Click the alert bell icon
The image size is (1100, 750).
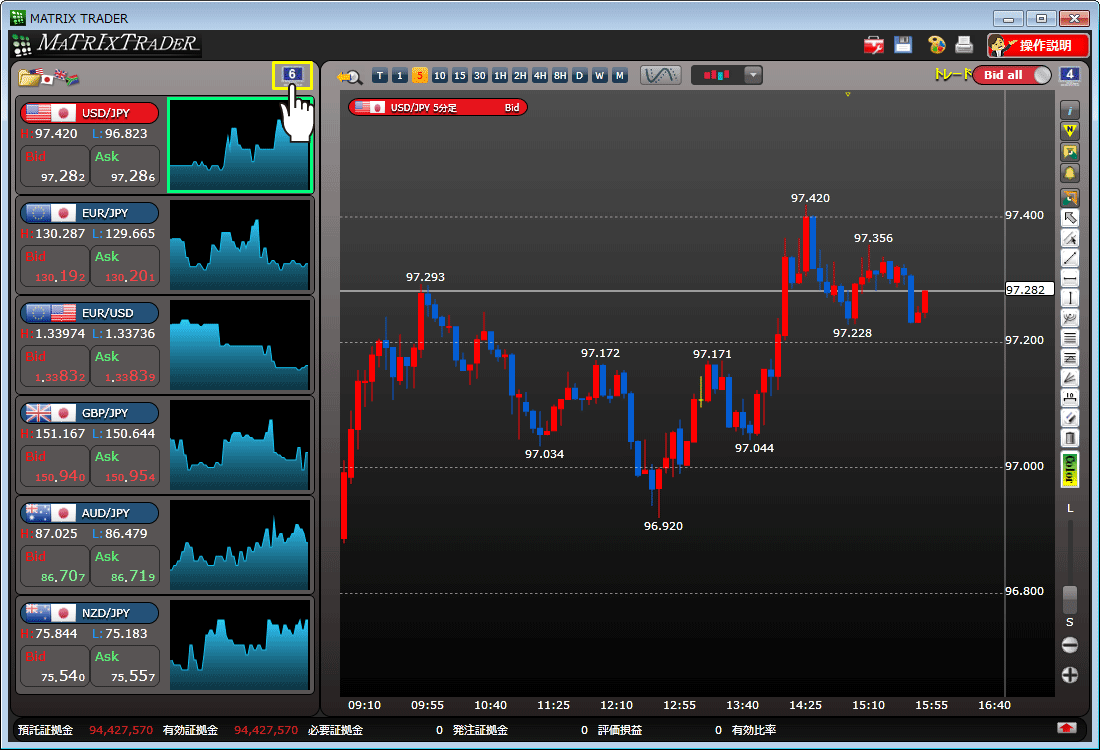[1070, 173]
